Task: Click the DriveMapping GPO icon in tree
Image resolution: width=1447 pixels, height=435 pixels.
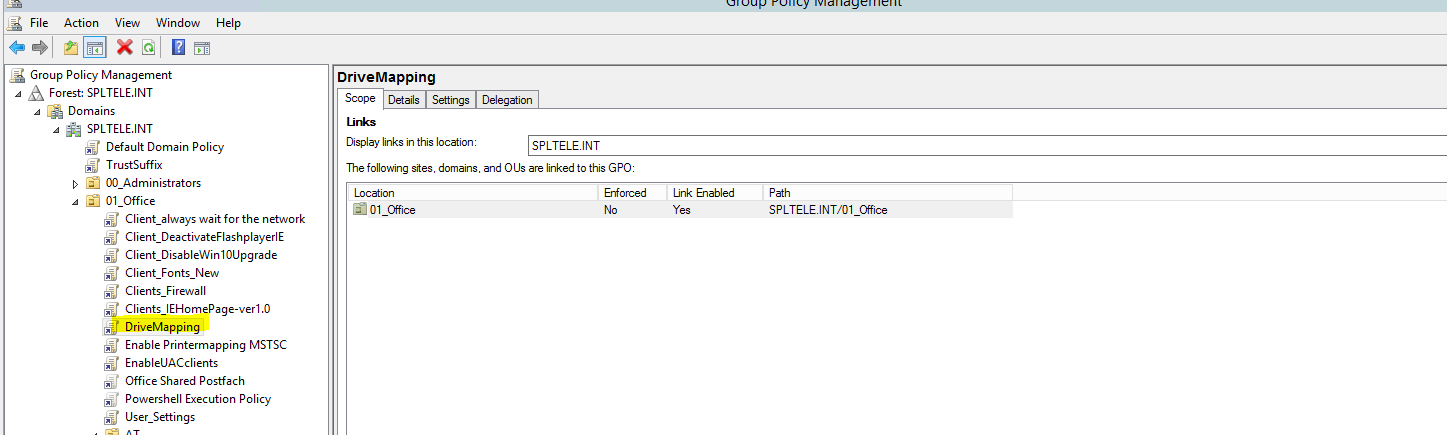Action: coord(113,327)
